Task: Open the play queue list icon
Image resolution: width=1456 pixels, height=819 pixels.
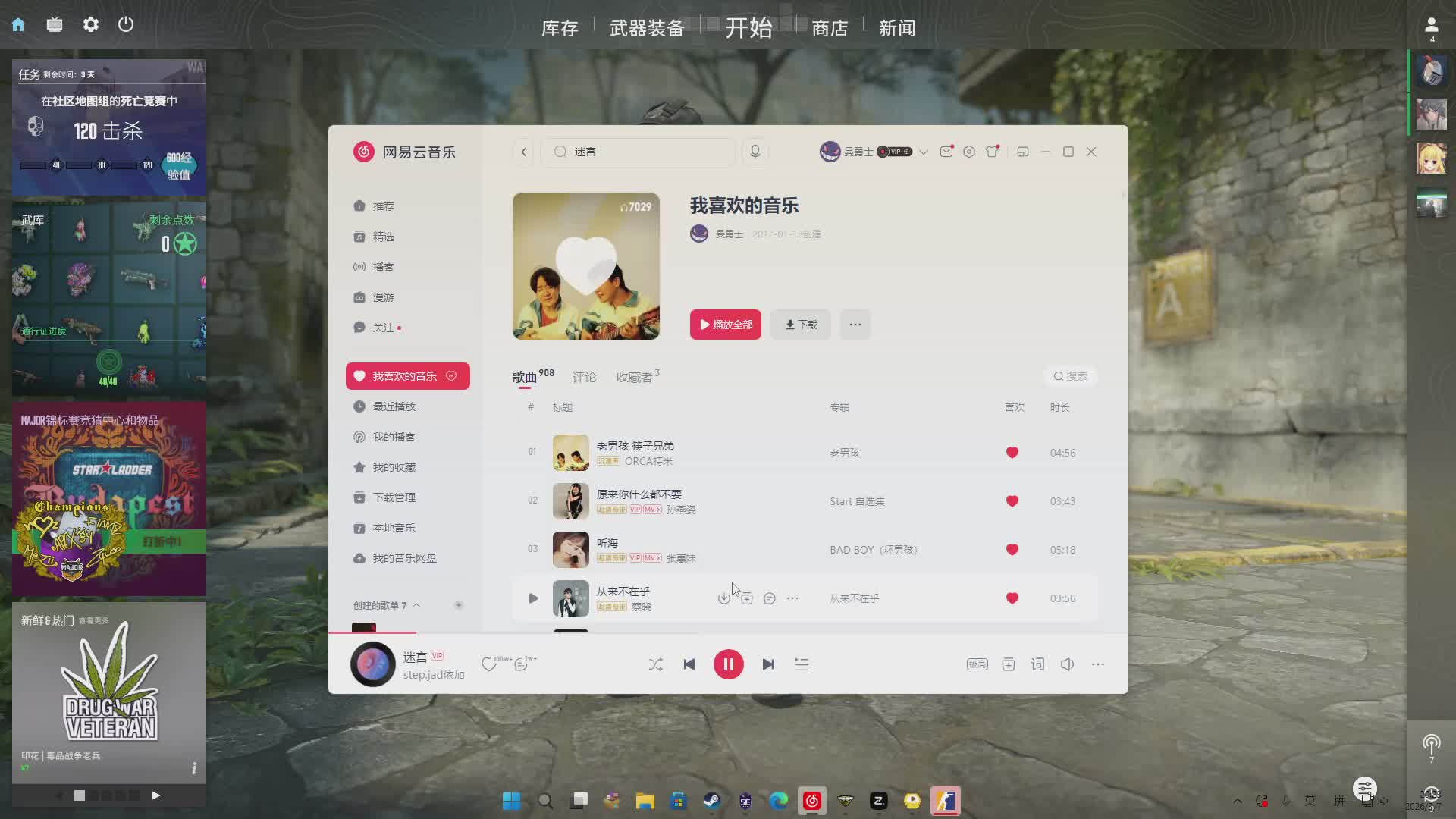Action: [802, 664]
